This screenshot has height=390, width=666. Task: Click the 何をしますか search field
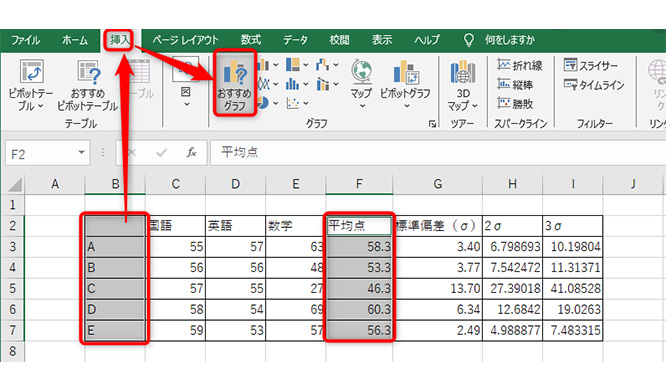tap(510, 40)
